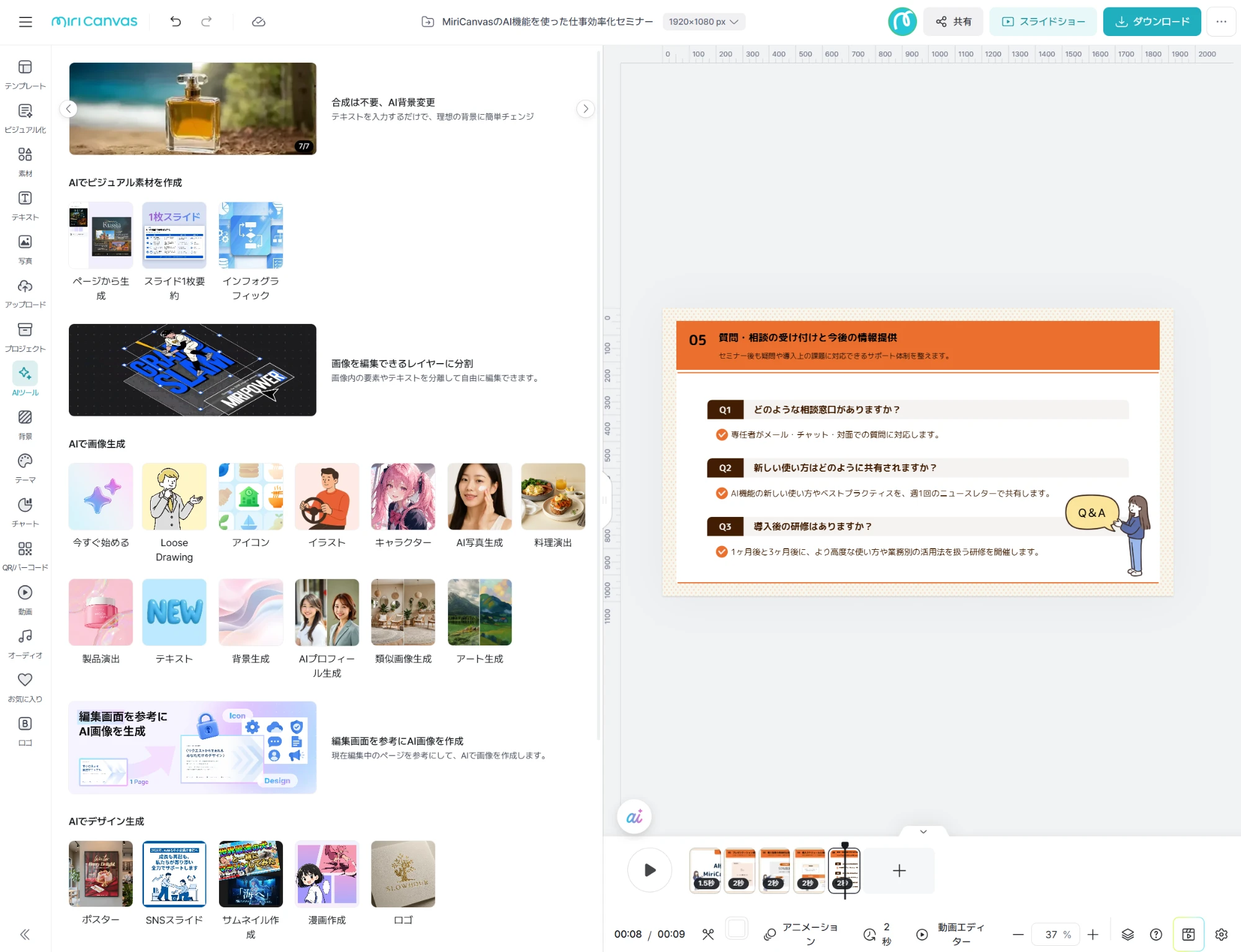Show previous AI feature banner slide

click(68, 109)
